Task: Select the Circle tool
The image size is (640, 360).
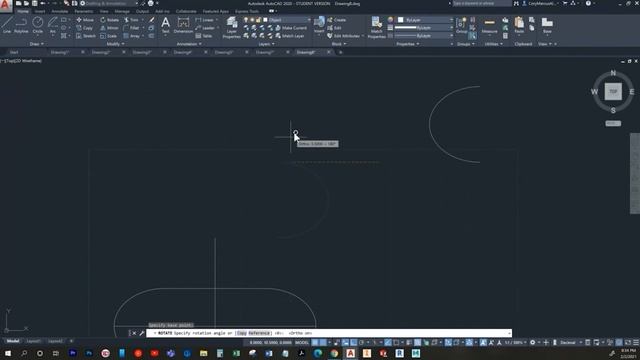Action: [38, 25]
